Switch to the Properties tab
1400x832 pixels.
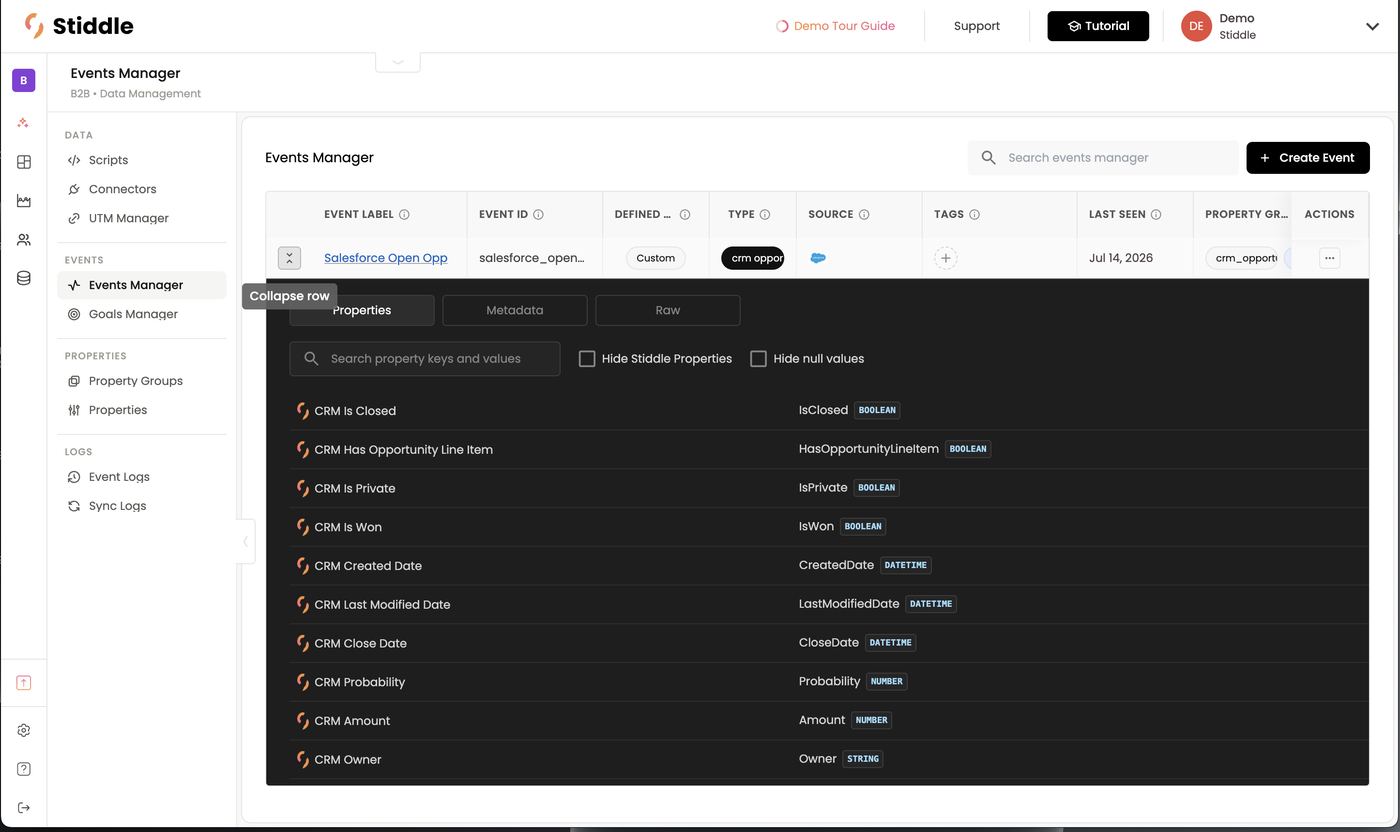pyautogui.click(x=362, y=310)
